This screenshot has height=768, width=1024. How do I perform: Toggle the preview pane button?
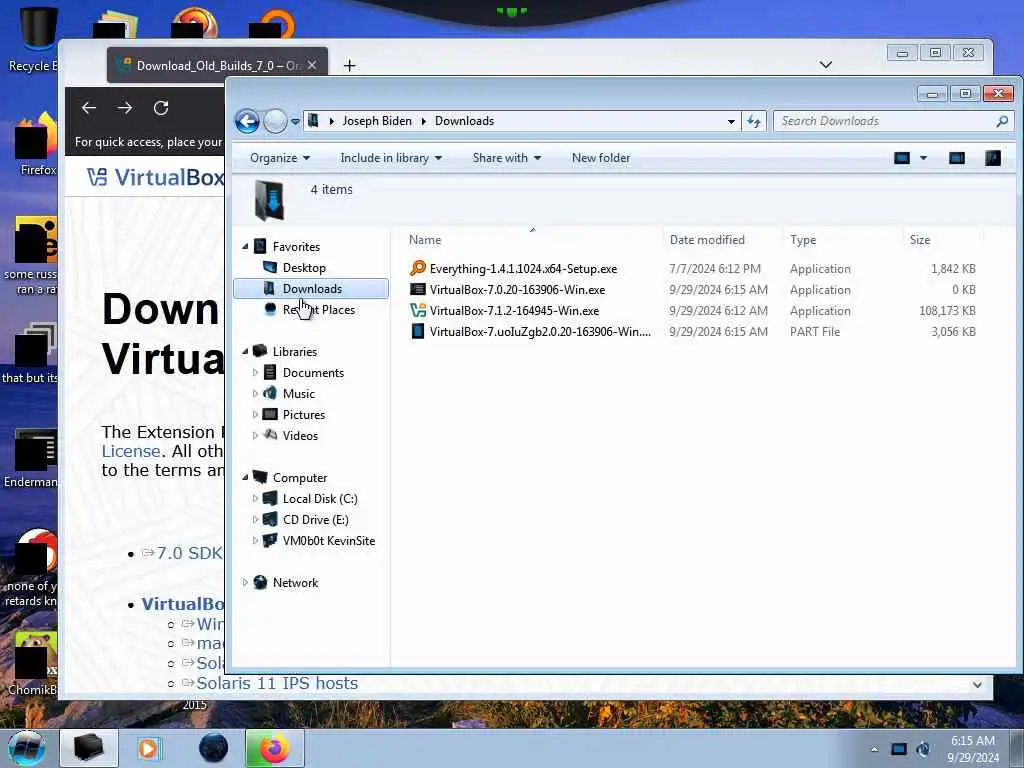957,158
